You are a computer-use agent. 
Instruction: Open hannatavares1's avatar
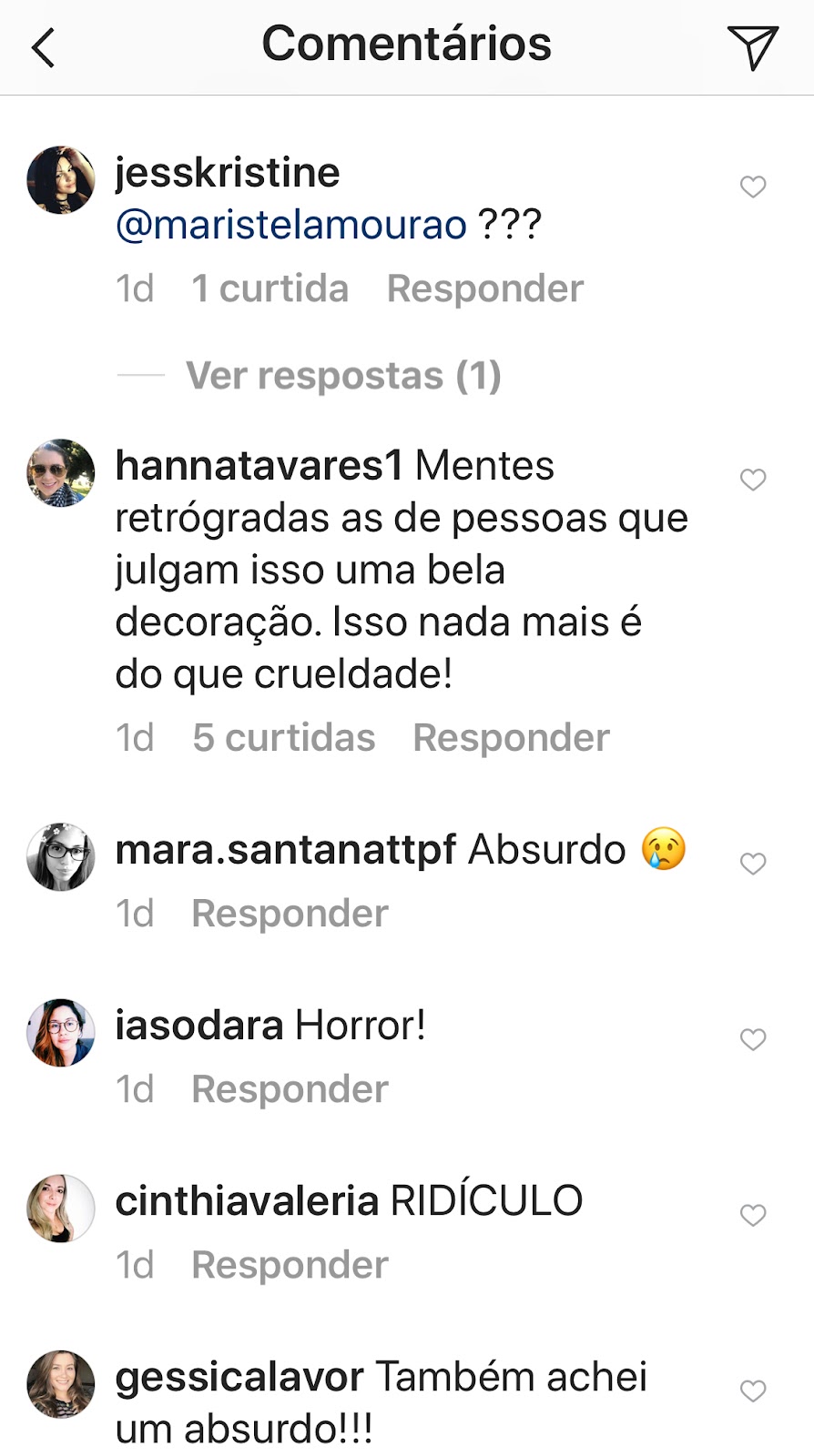click(61, 473)
